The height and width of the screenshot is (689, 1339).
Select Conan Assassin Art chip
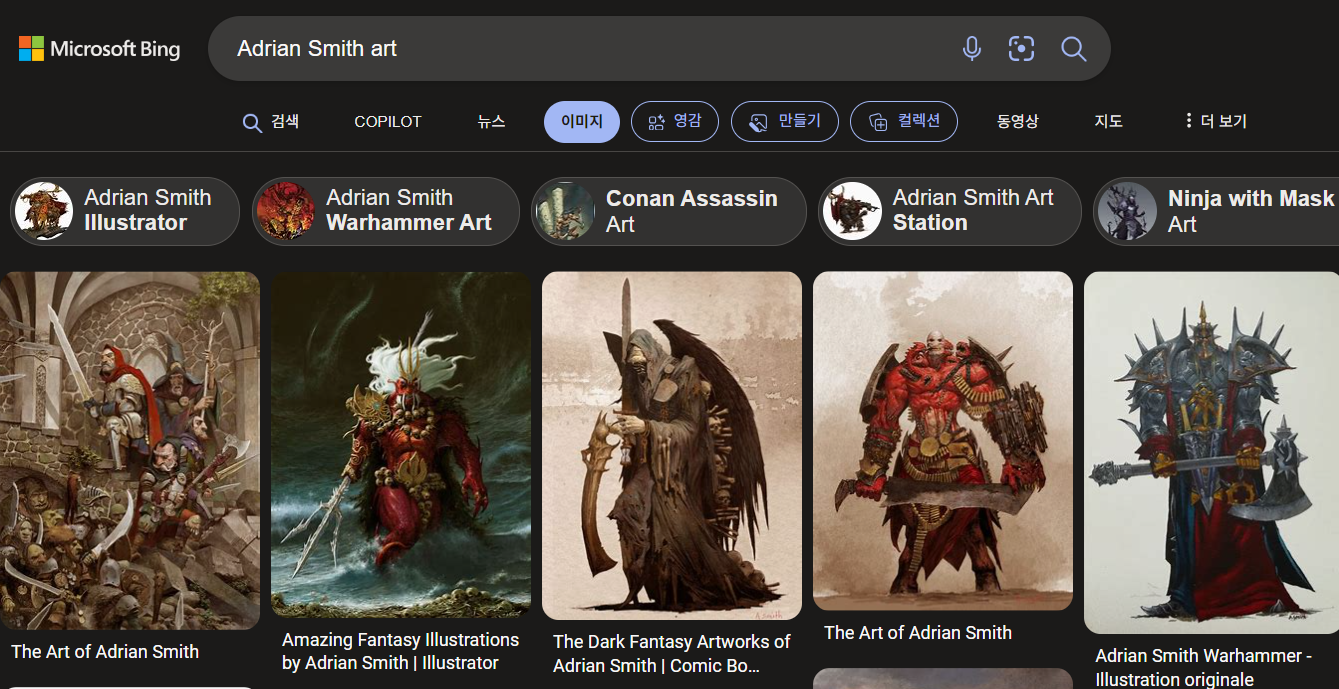669,211
